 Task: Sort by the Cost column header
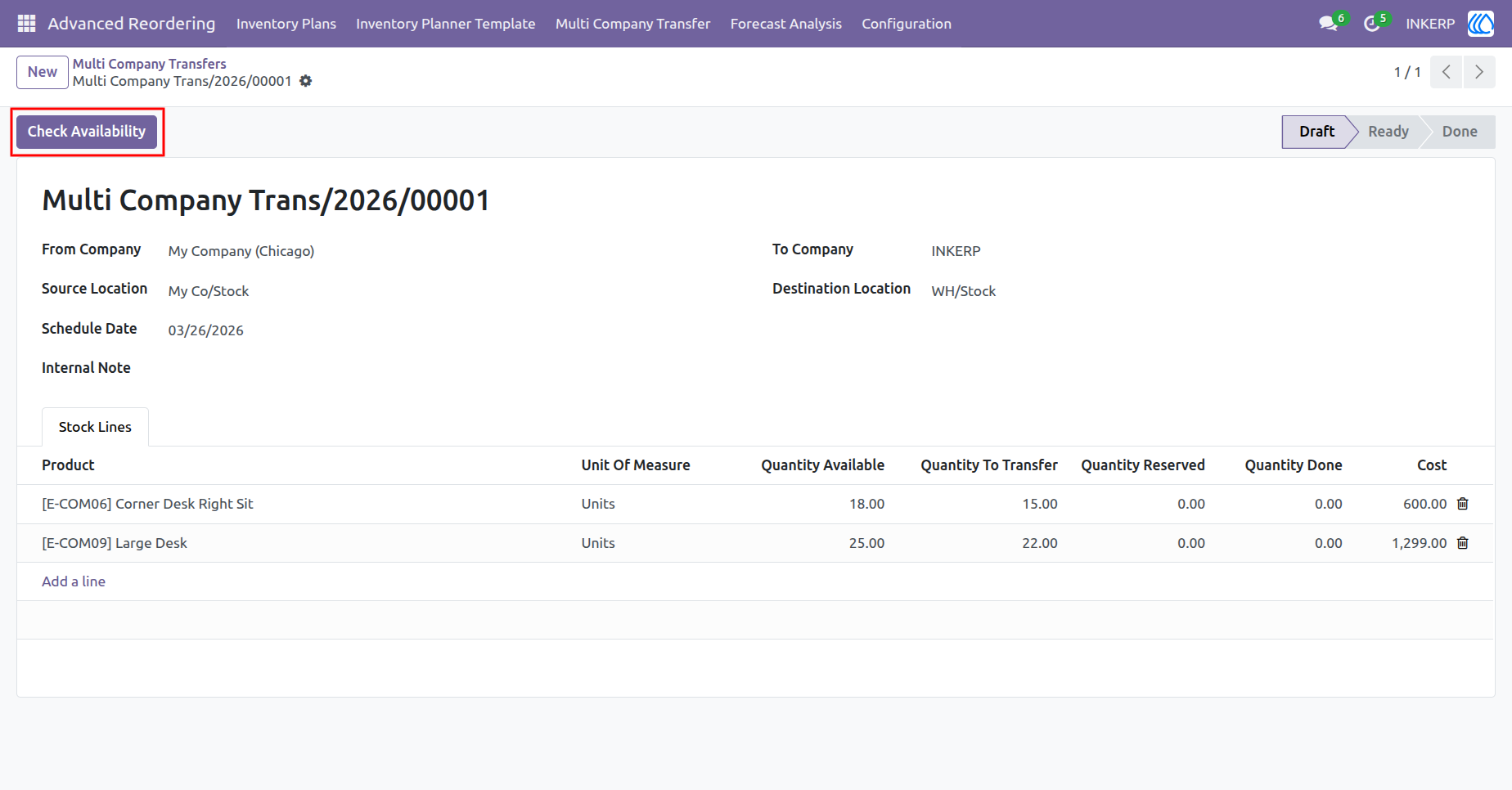(1432, 465)
